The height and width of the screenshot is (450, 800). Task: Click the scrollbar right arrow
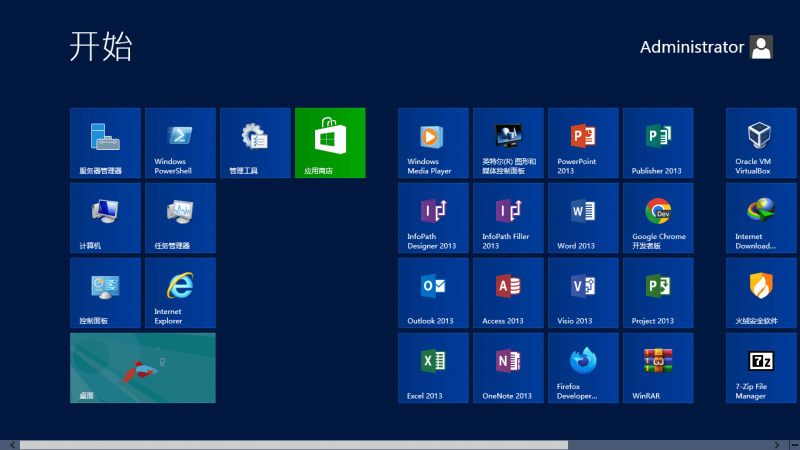pyautogui.click(x=777, y=445)
